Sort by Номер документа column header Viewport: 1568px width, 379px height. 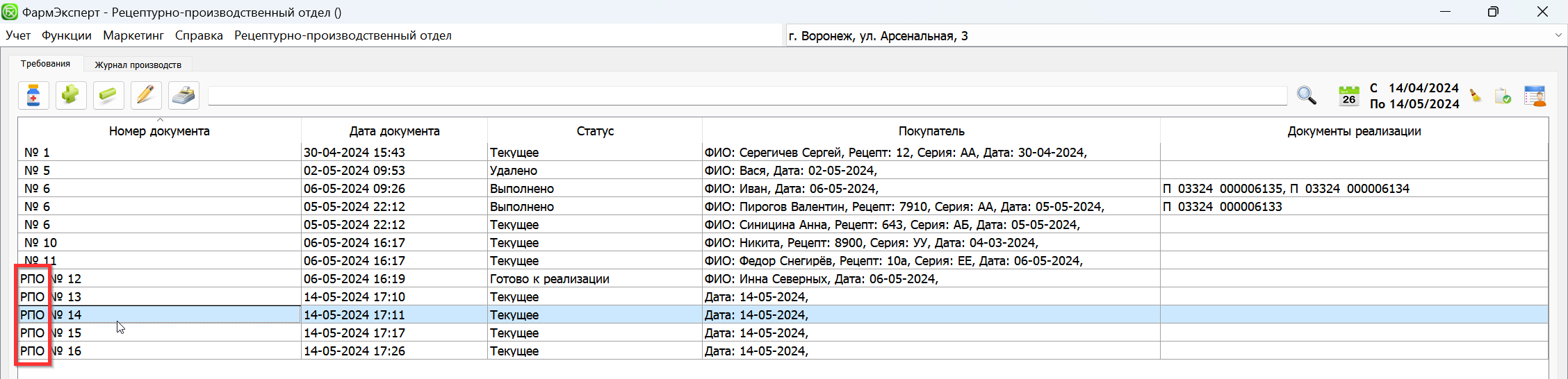point(159,131)
